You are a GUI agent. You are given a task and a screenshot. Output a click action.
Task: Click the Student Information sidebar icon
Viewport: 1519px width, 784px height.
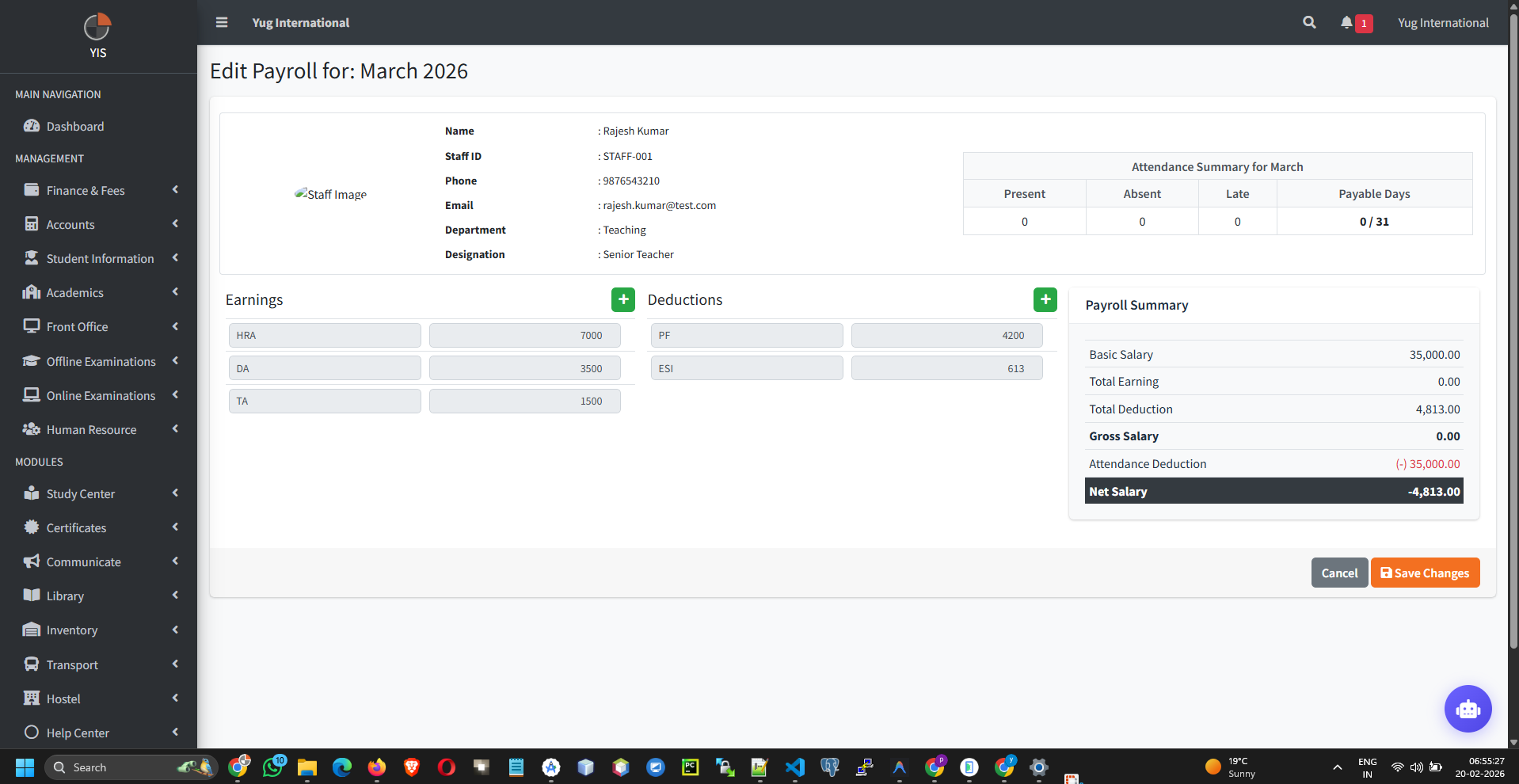pos(32,258)
